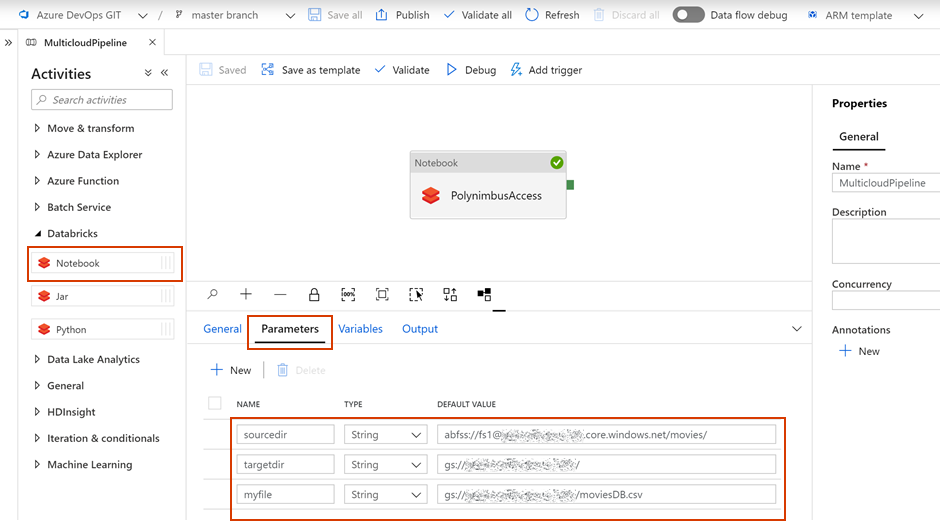Click the lock canvas icon

314,294
